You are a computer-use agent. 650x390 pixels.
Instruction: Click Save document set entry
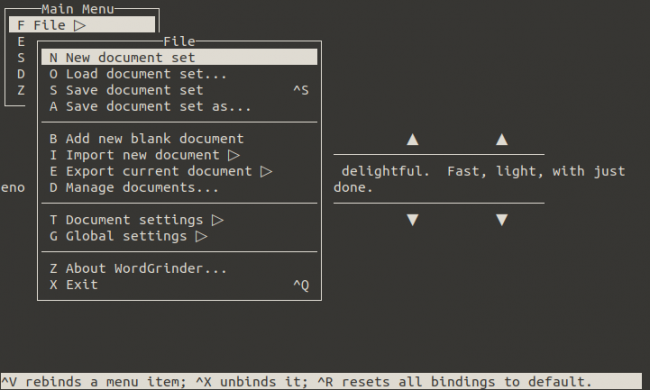pyautogui.click(x=179, y=90)
